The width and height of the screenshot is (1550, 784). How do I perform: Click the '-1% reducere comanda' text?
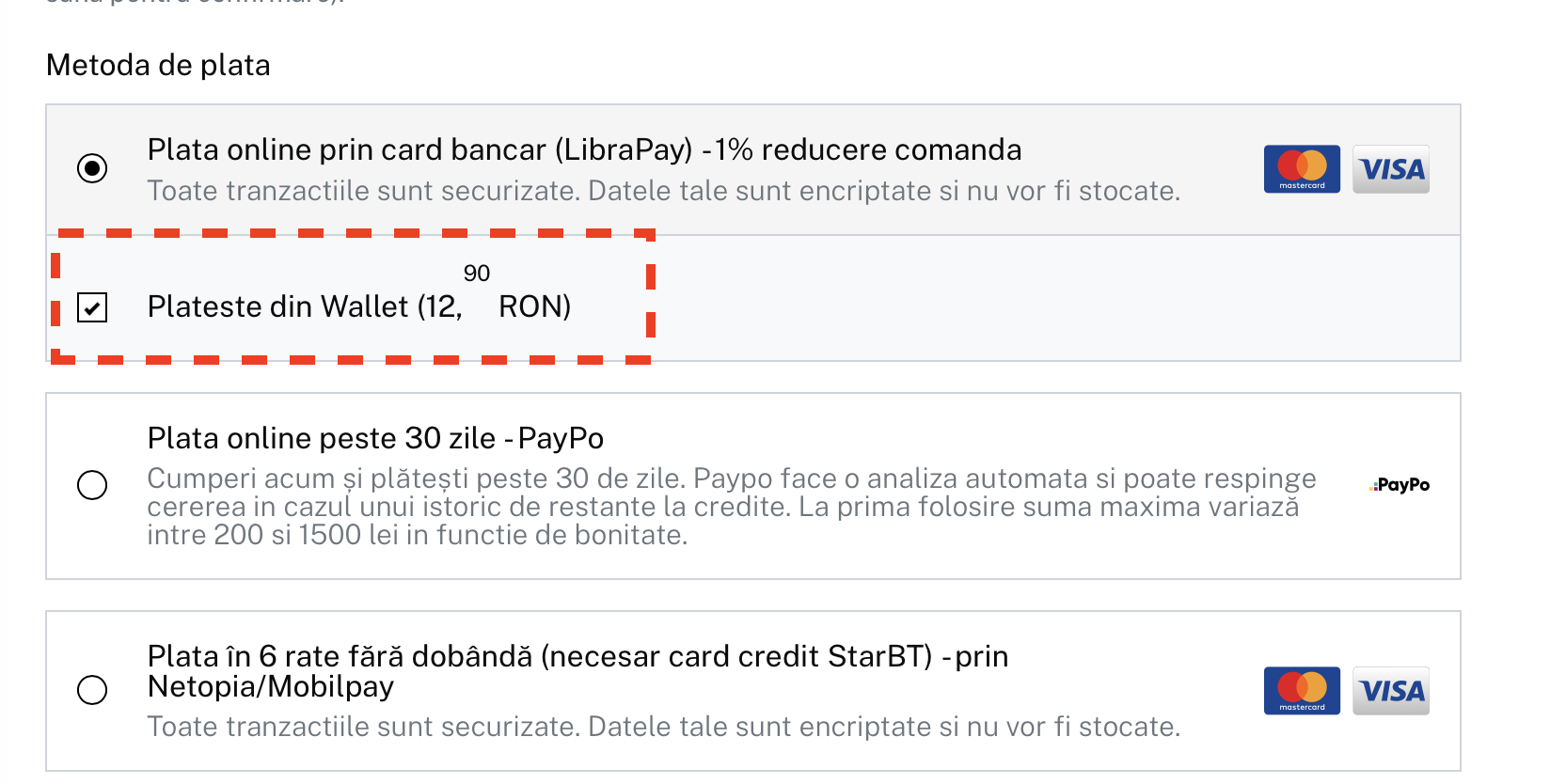click(862, 149)
